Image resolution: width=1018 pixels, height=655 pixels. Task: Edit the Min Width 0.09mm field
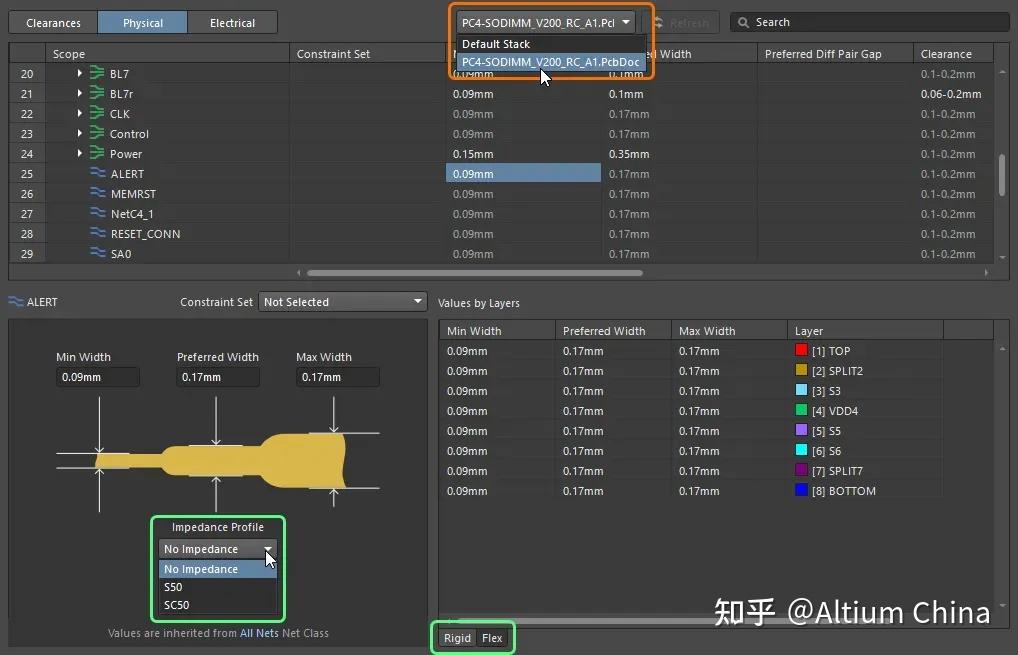97,377
